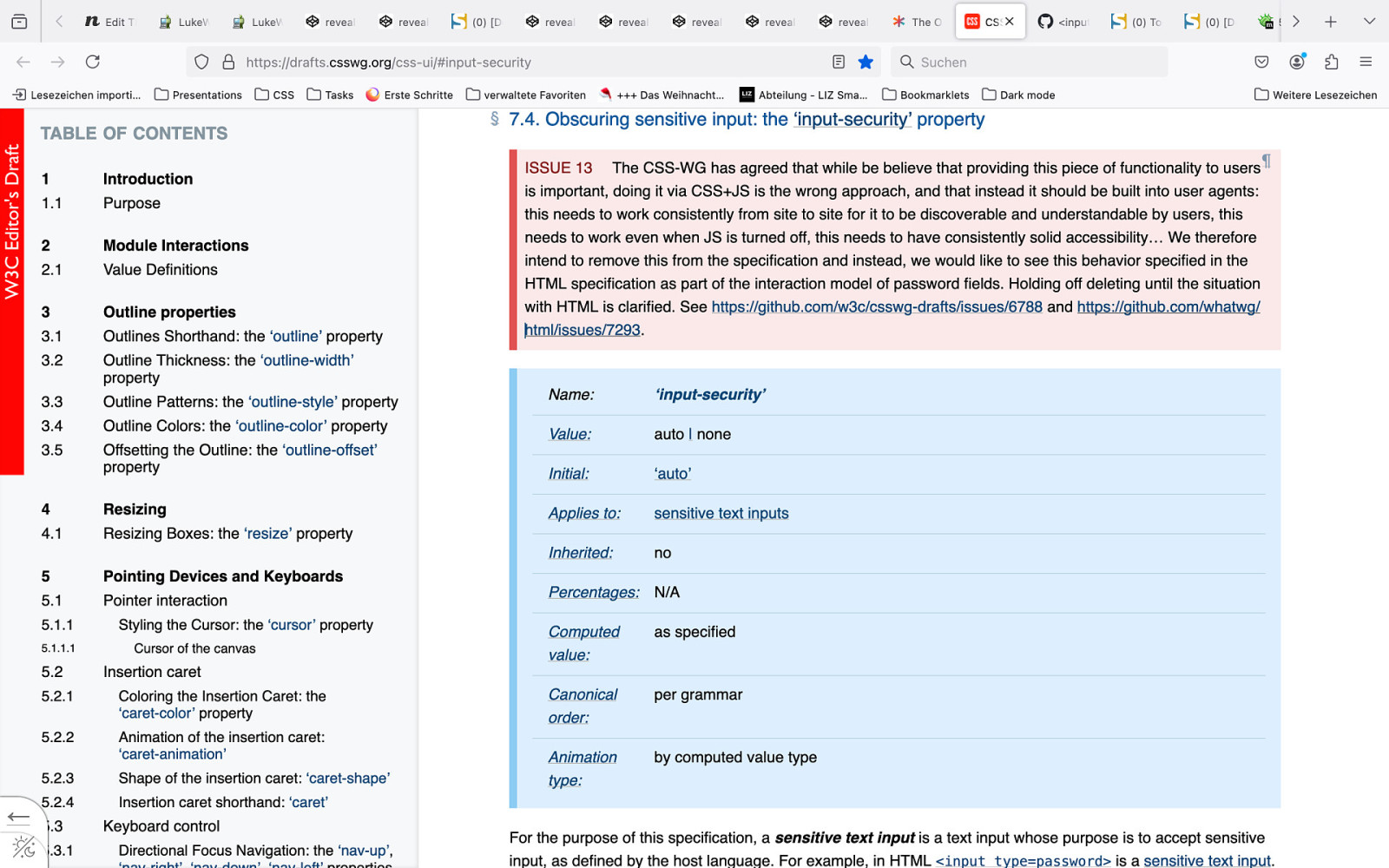This screenshot has width=1389, height=868.
Task: Go forward one page
Action: [57, 62]
